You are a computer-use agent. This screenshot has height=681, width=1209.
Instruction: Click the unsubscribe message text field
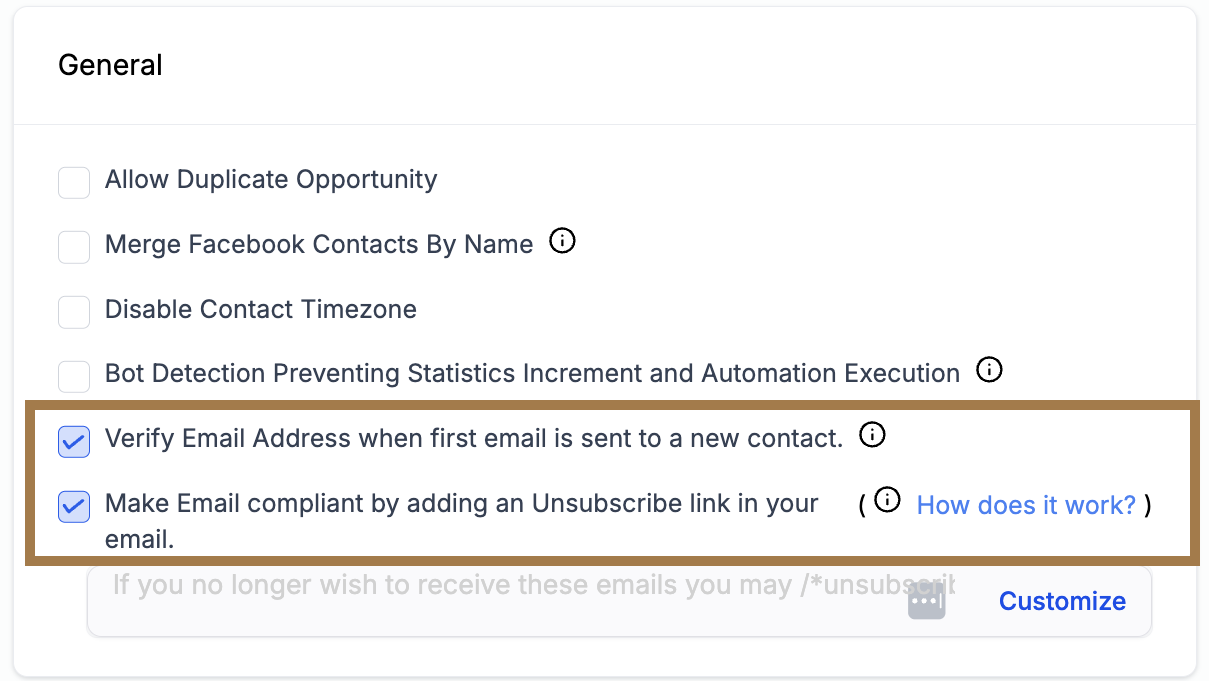(x=500, y=585)
